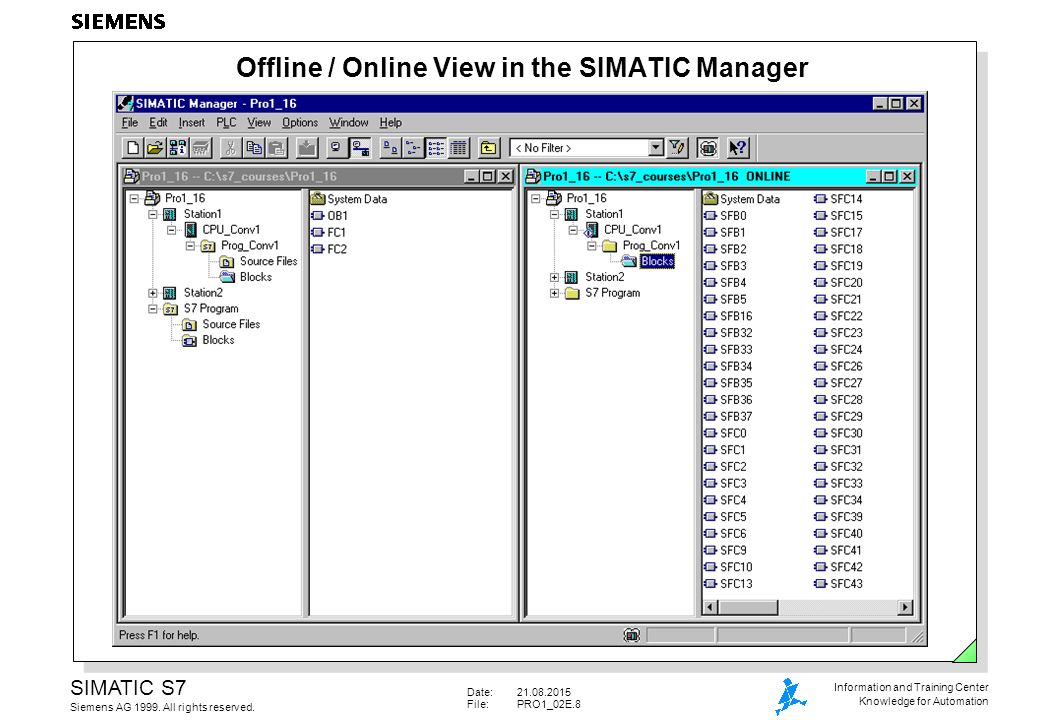Open the Help menu
The height and width of the screenshot is (720, 1040).
(x=390, y=123)
